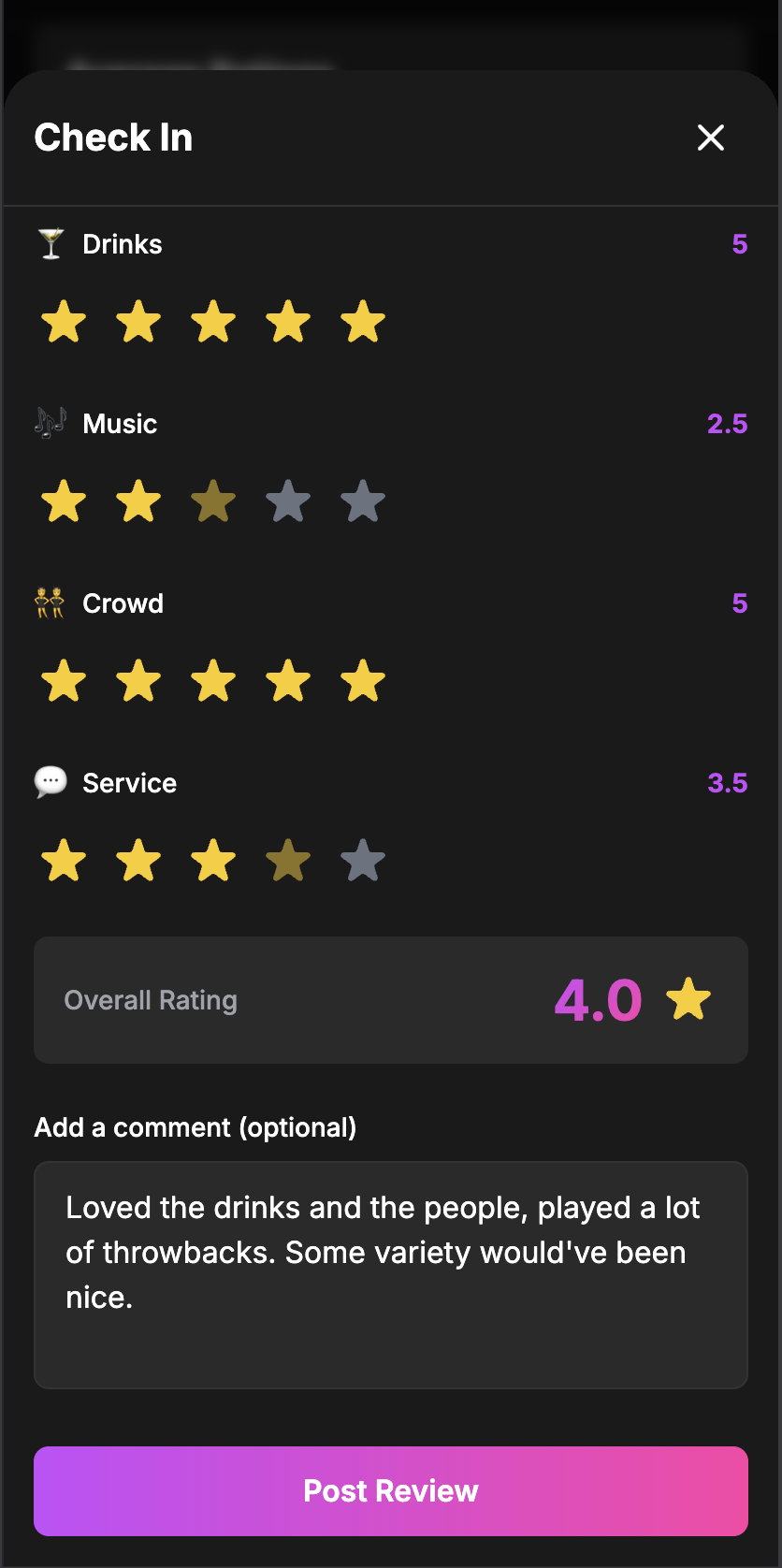This screenshot has height=1568, width=782.
Task: Rate Crowd two stars
Action: (138, 681)
